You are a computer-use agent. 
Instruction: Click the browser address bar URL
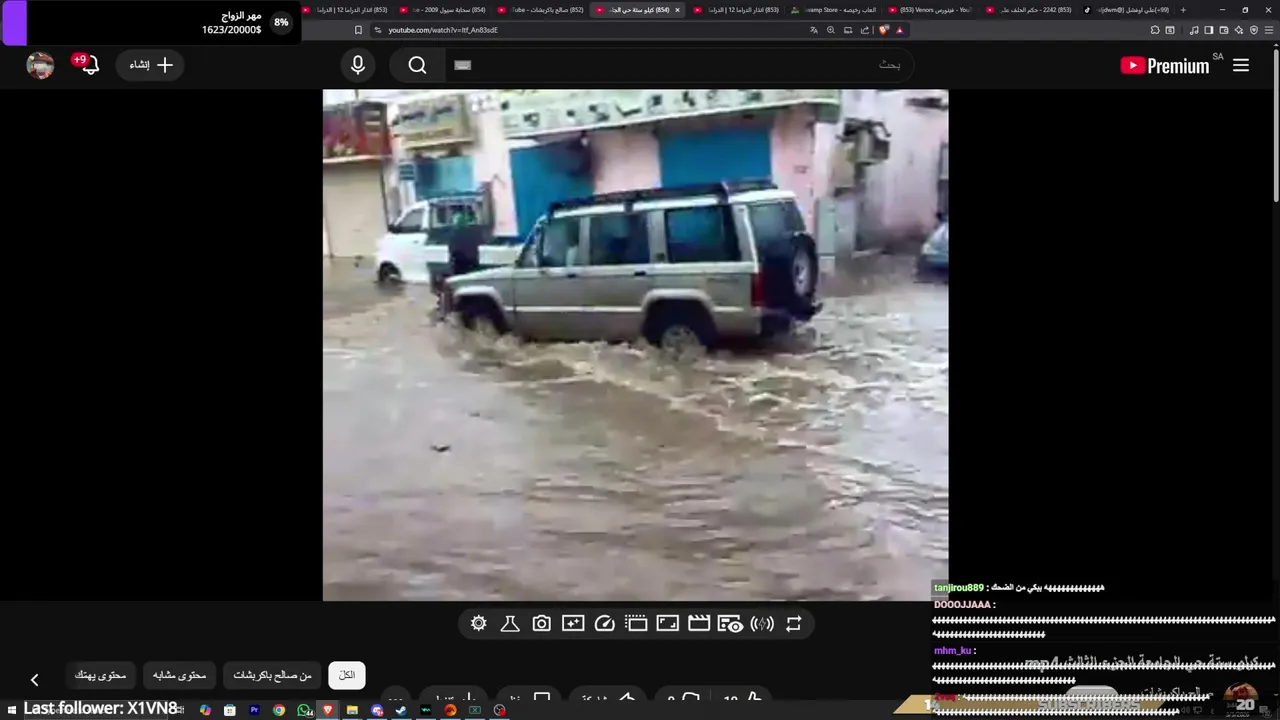pos(443,30)
